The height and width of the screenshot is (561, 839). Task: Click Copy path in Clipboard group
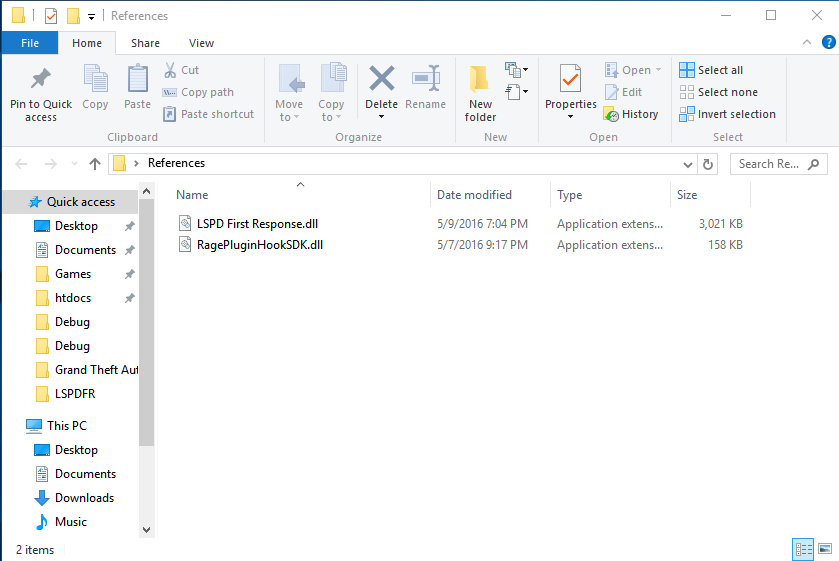tap(199, 92)
